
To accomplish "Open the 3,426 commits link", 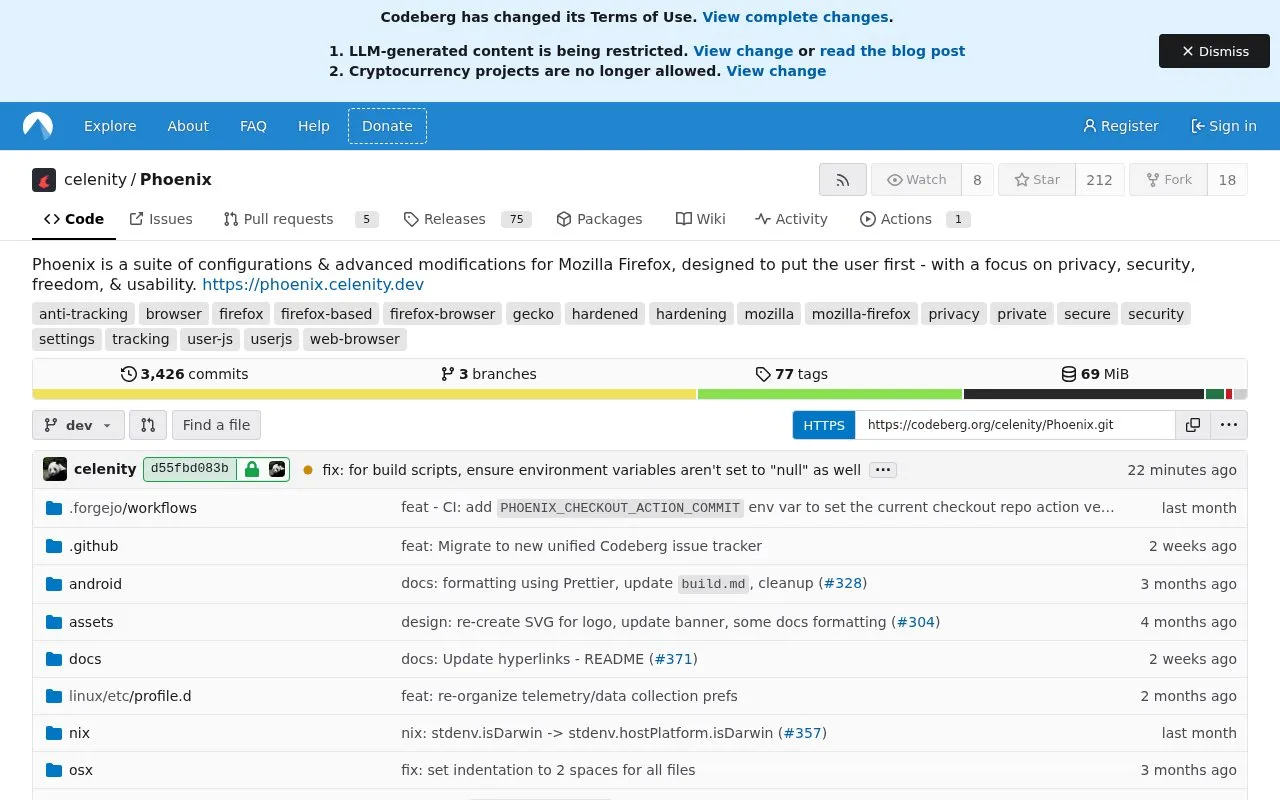I will (x=184, y=374).
